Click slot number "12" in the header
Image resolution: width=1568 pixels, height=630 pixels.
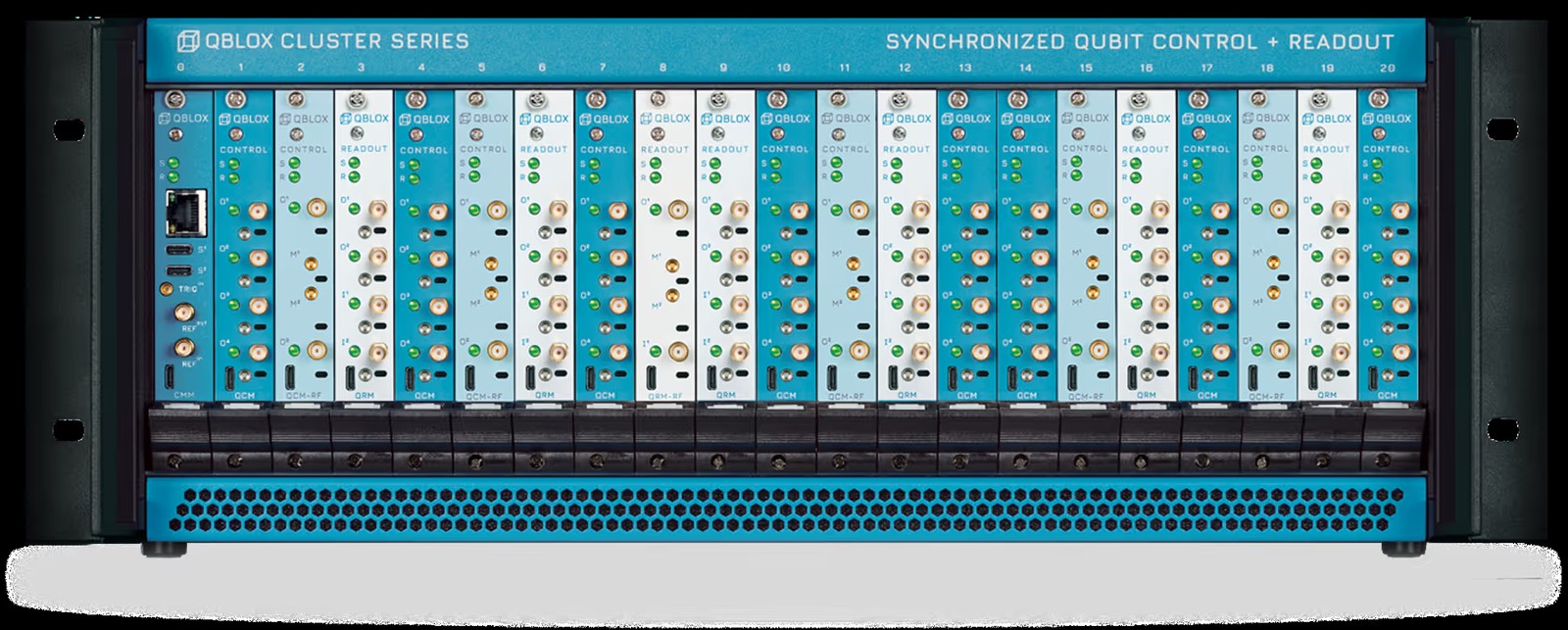point(905,69)
